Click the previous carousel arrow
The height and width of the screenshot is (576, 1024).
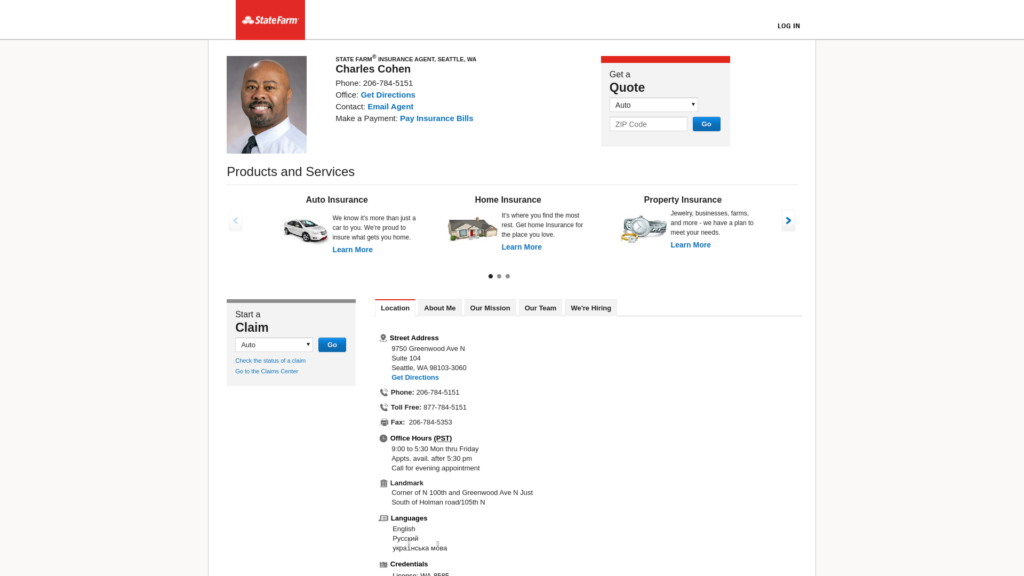coord(235,221)
